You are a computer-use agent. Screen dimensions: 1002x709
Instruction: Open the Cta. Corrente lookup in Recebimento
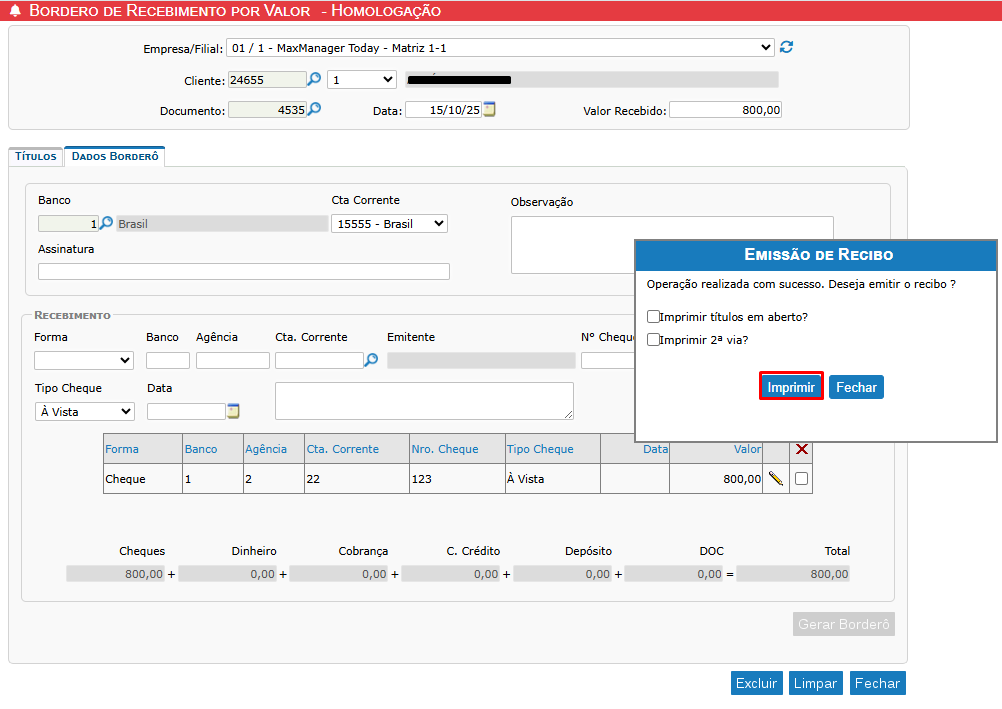click(x=371, y=360)
